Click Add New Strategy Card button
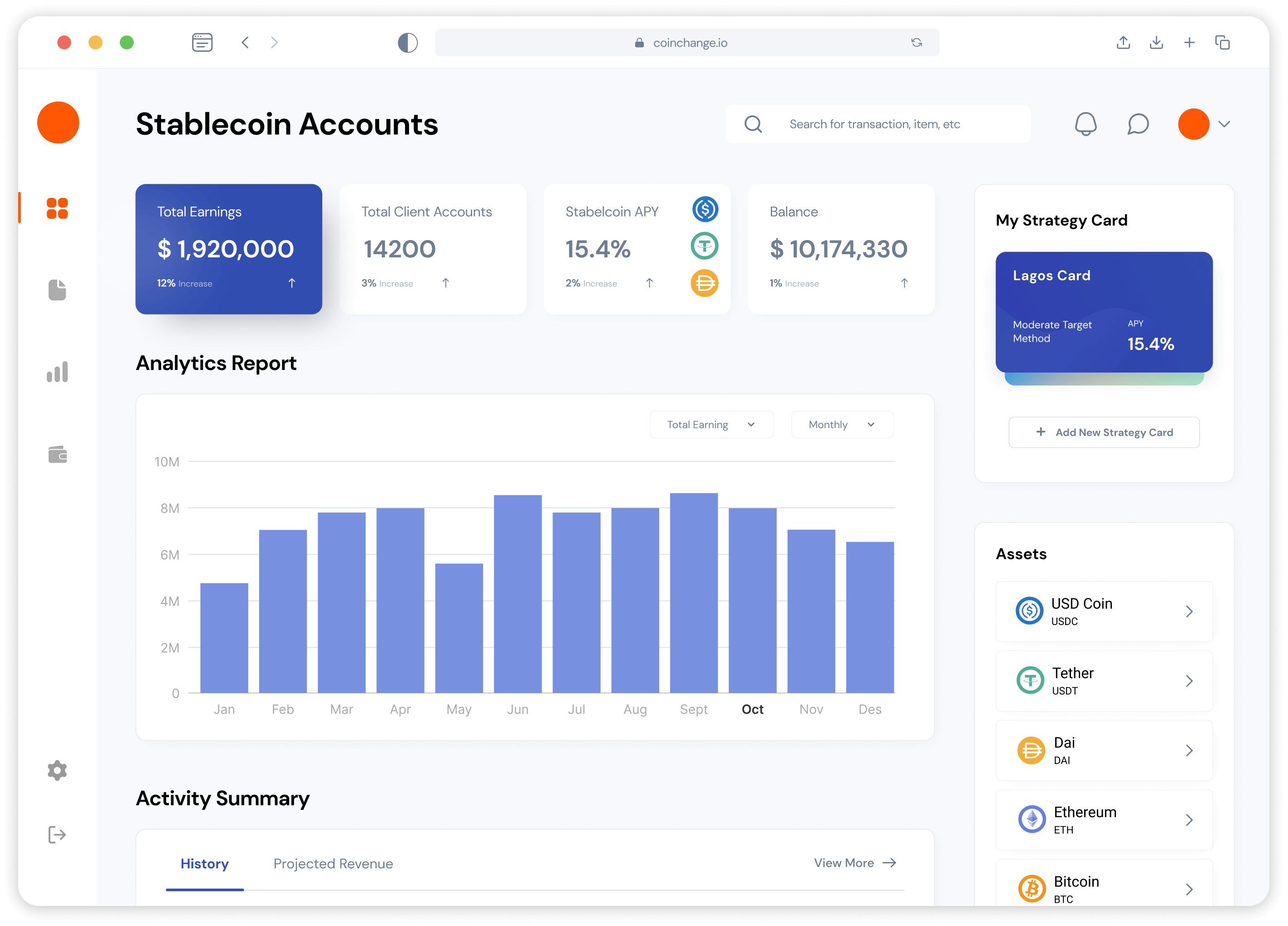The height and width of the screenshot is (926, 1288). pyautogui.click(x=1103, y=432)
